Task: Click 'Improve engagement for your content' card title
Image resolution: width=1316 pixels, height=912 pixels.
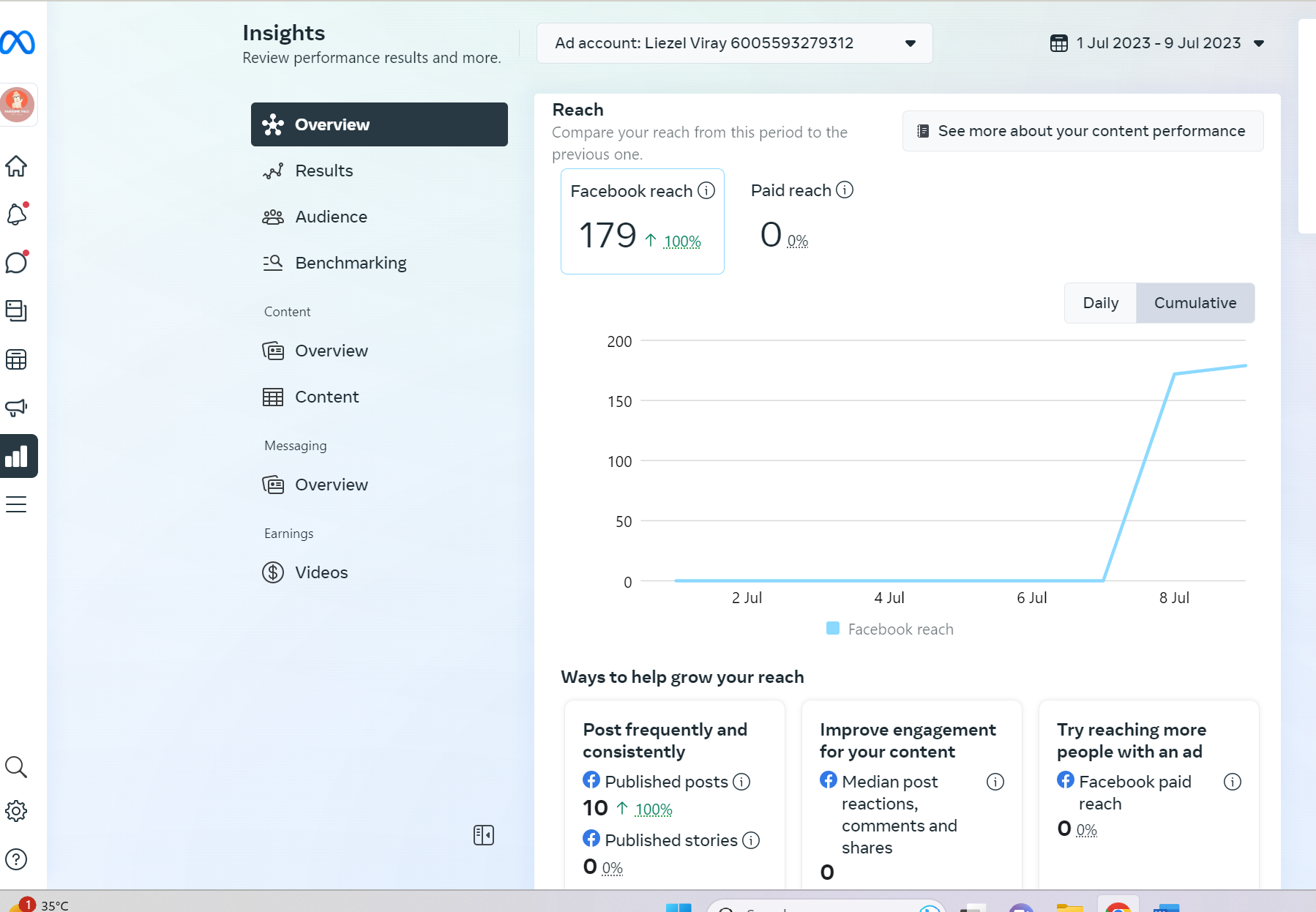Action: (908, 741)
